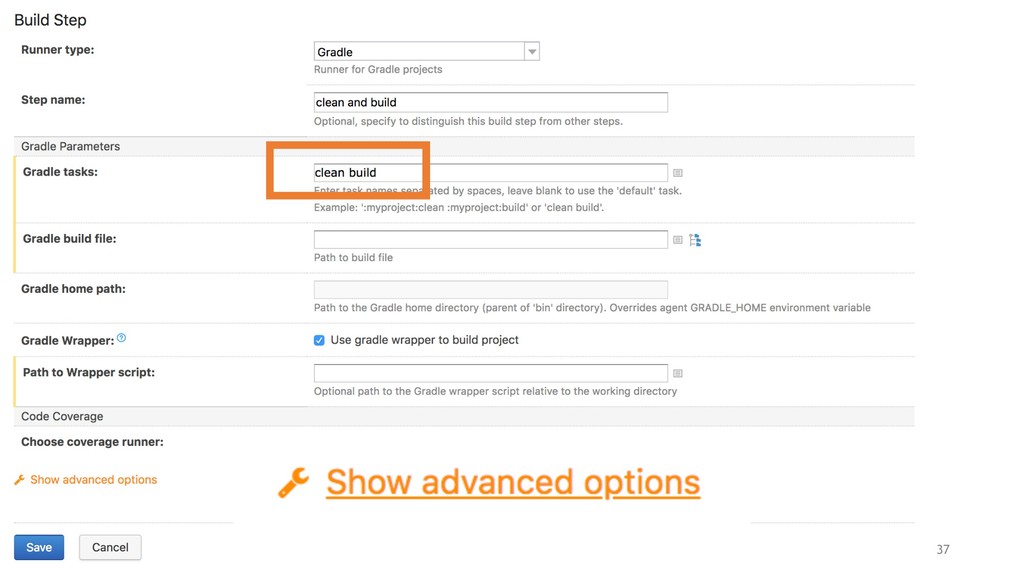Screen dimensions: 1024x576
Task: Click the Use gradle wrapper label text
Action: tap(424, 340)
